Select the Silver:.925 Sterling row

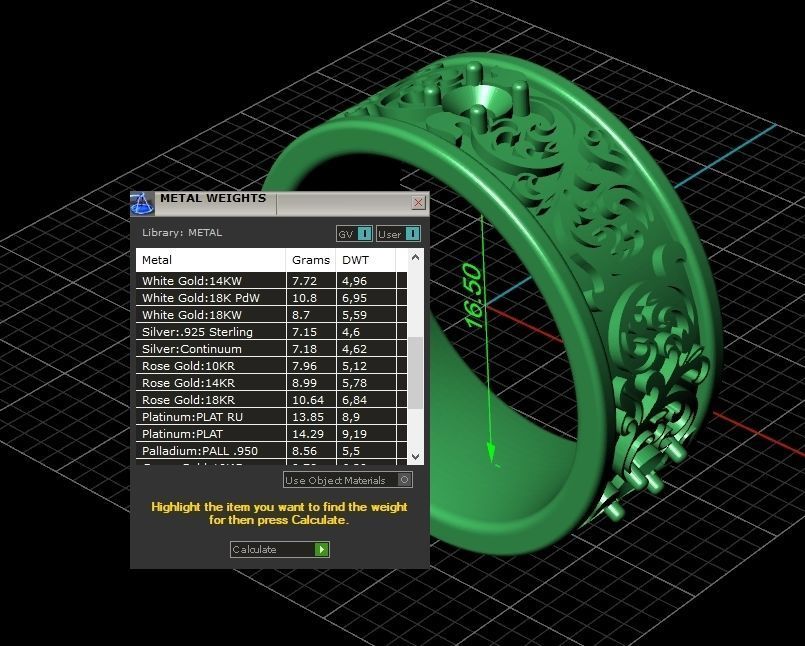271,332
